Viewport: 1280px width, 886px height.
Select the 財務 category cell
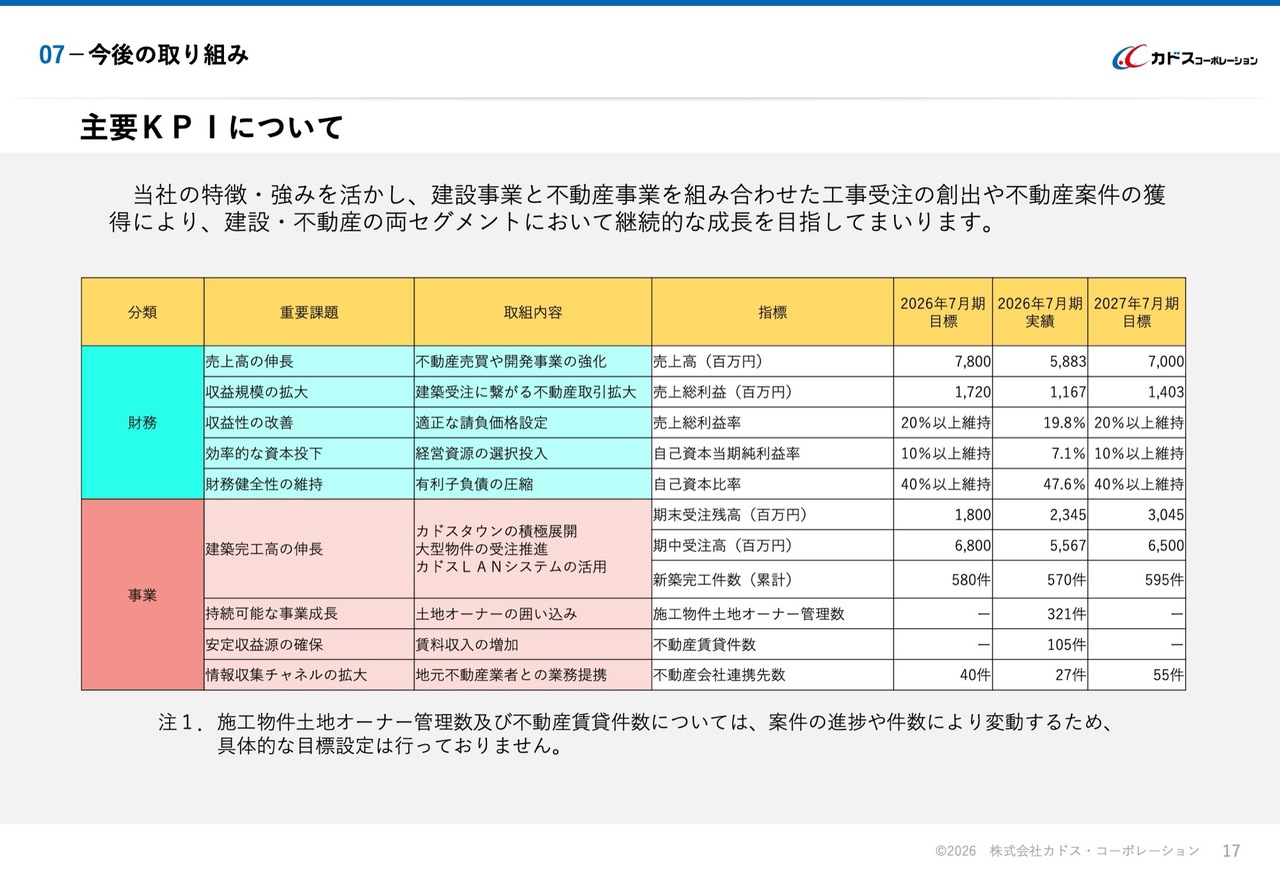coord(142,423)
